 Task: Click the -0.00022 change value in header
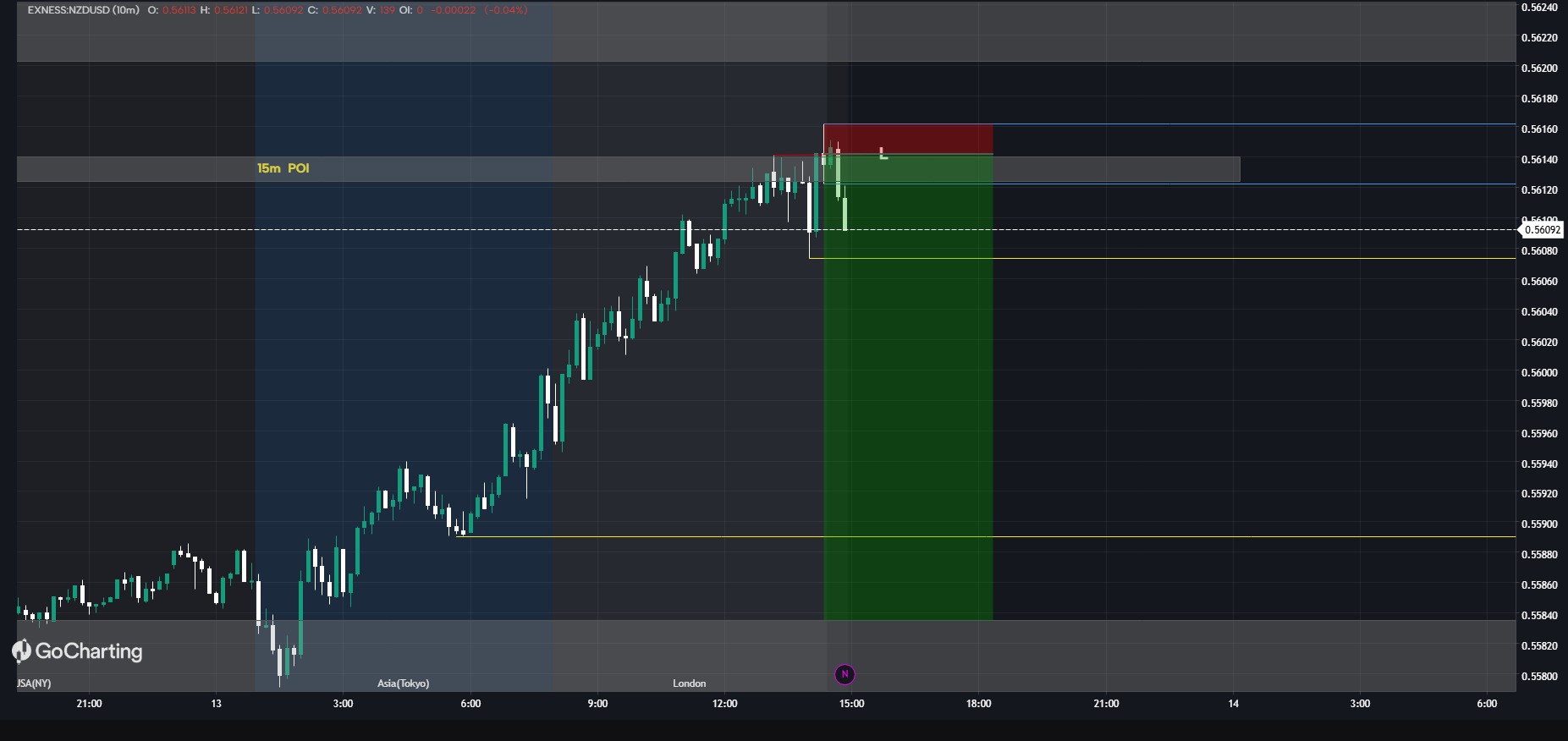pyautogui.click(x=454, y=10)
